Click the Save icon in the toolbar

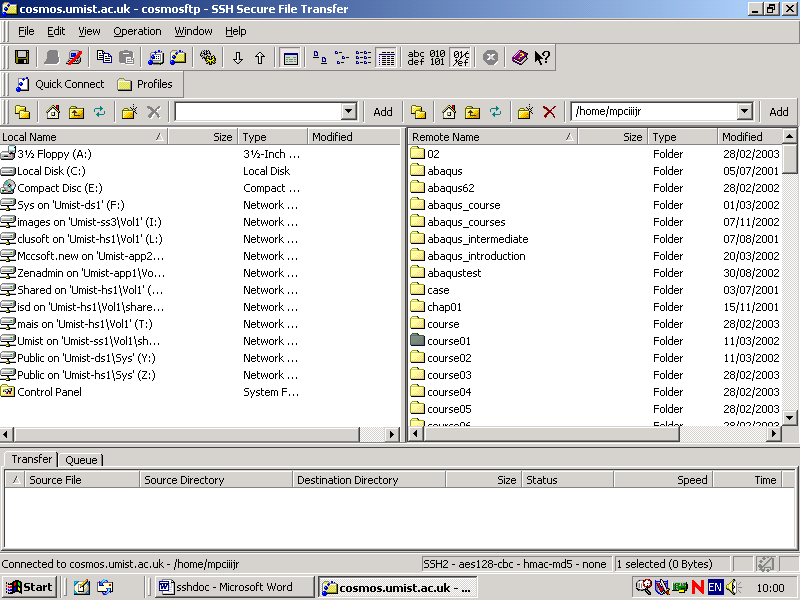coord(22,58)
